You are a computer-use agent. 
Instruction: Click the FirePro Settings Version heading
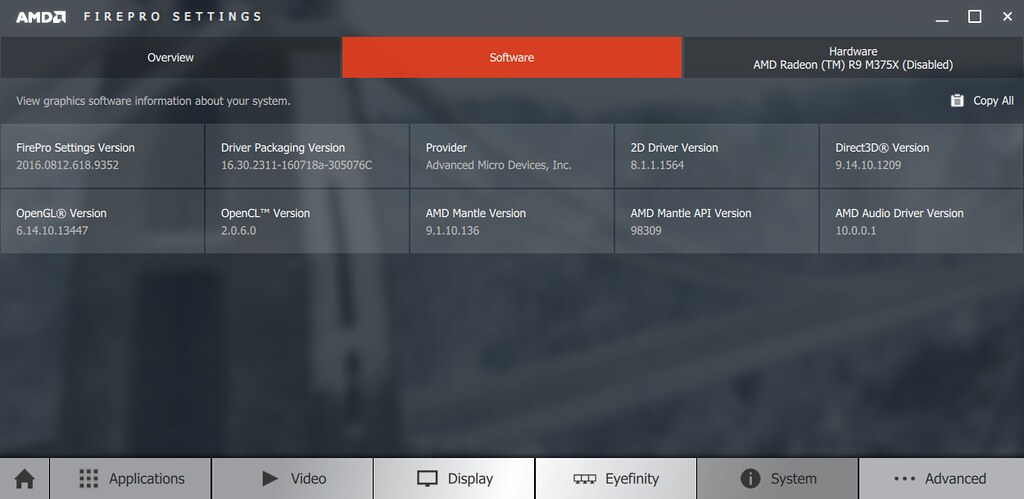click(75, 148)
